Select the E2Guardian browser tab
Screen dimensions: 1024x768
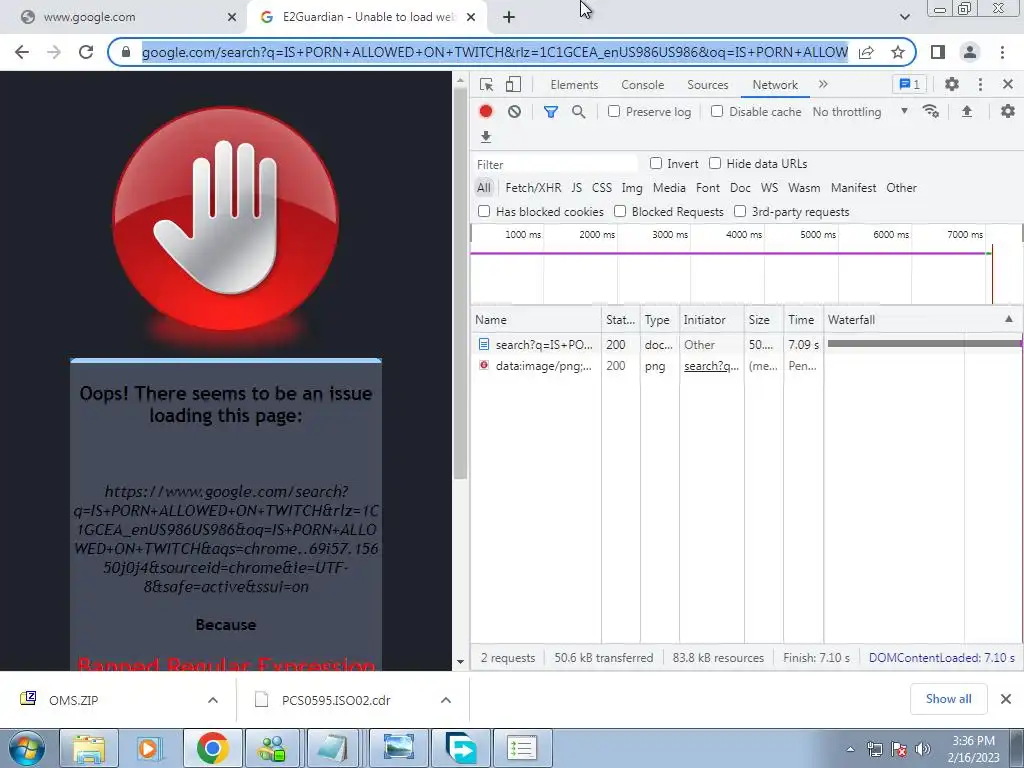[x=368, y=17]
